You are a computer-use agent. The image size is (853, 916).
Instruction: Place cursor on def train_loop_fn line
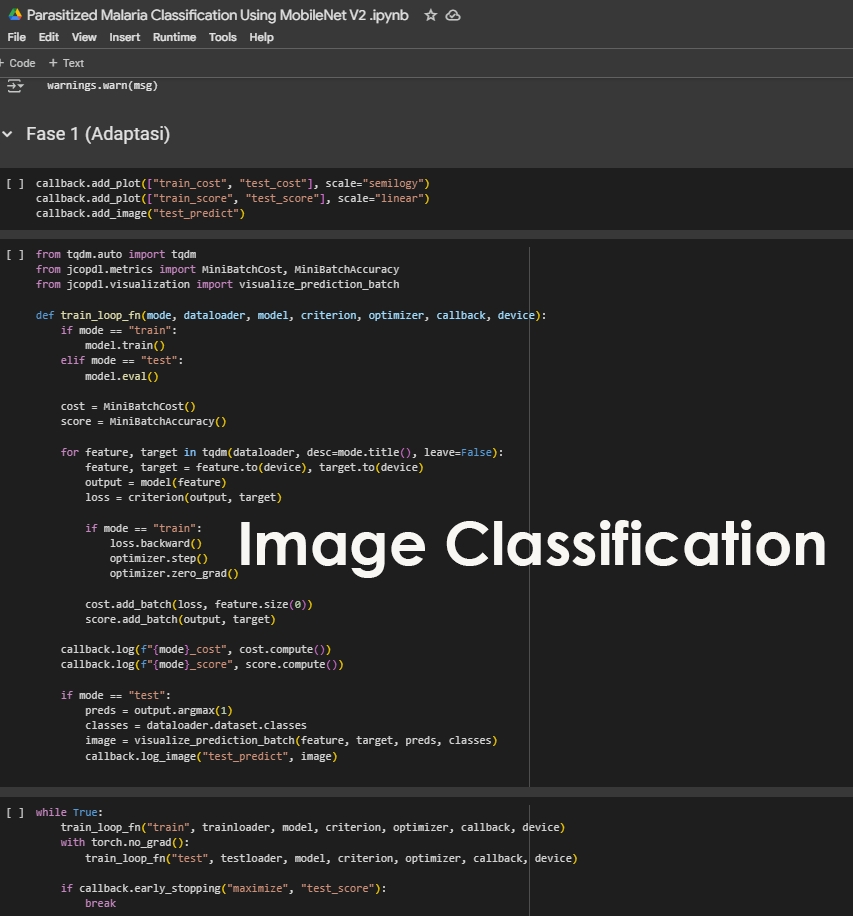[x=291, y=315]
